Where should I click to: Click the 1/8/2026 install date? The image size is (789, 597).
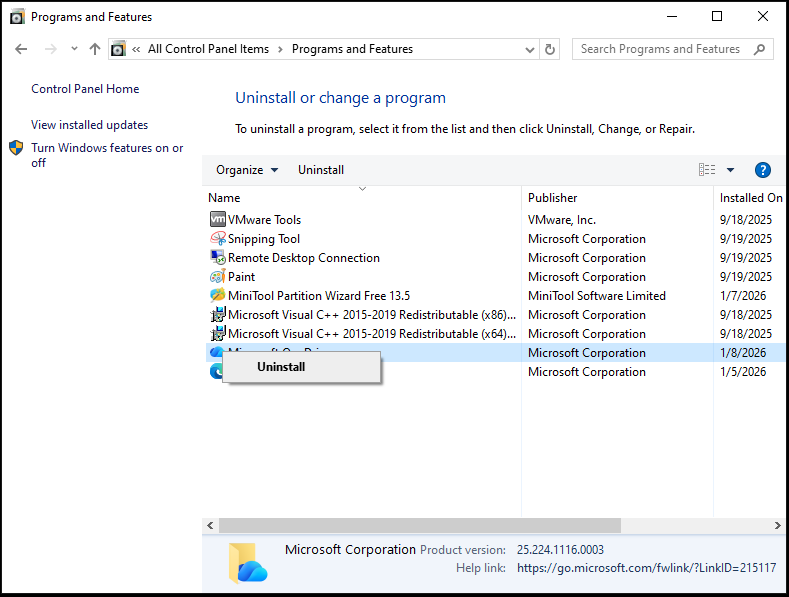pyautogui.click(x=743, y=353)
